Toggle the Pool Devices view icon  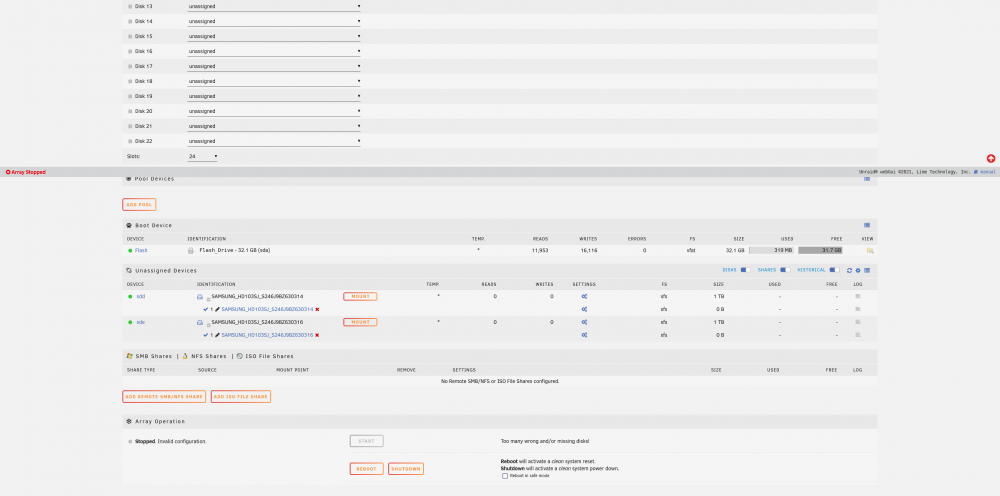(x=867, y=179)
